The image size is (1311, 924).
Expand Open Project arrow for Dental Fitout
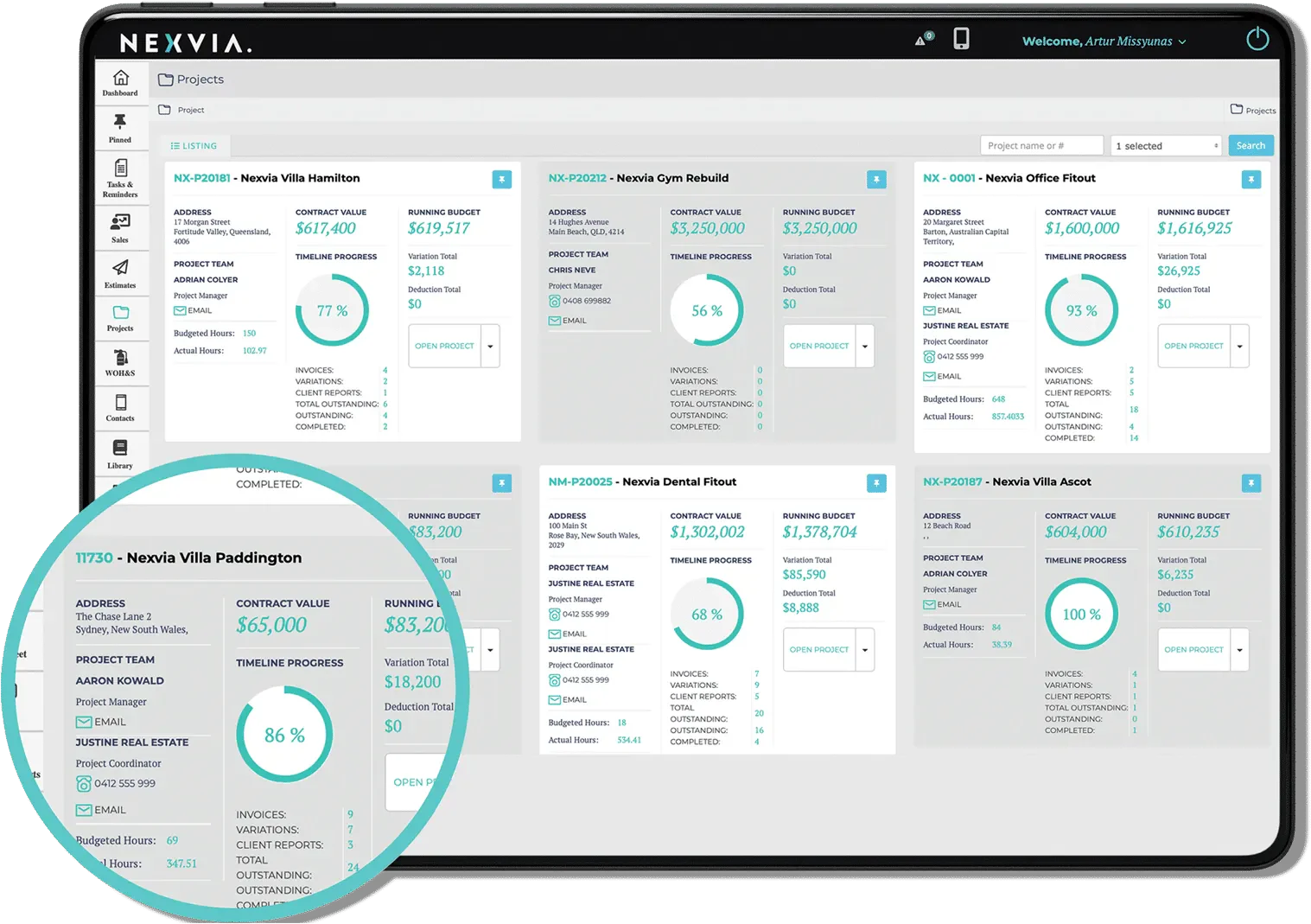click(865, 650)
